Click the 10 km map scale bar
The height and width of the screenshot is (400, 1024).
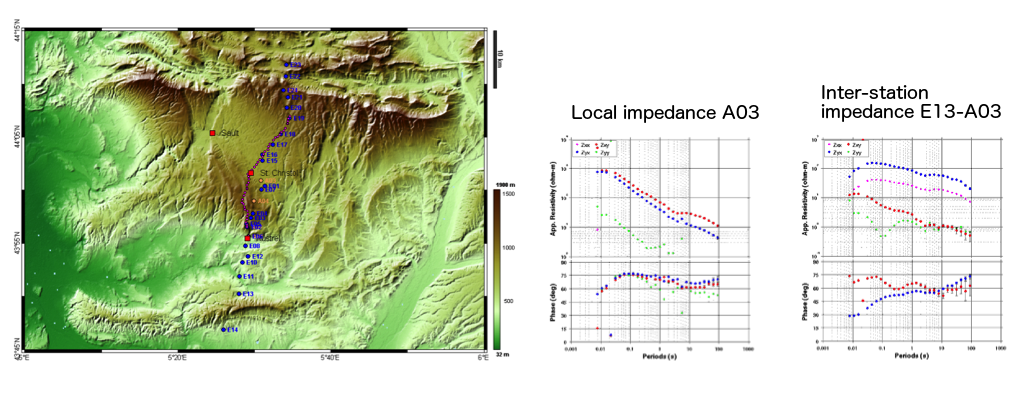[495, 50]
